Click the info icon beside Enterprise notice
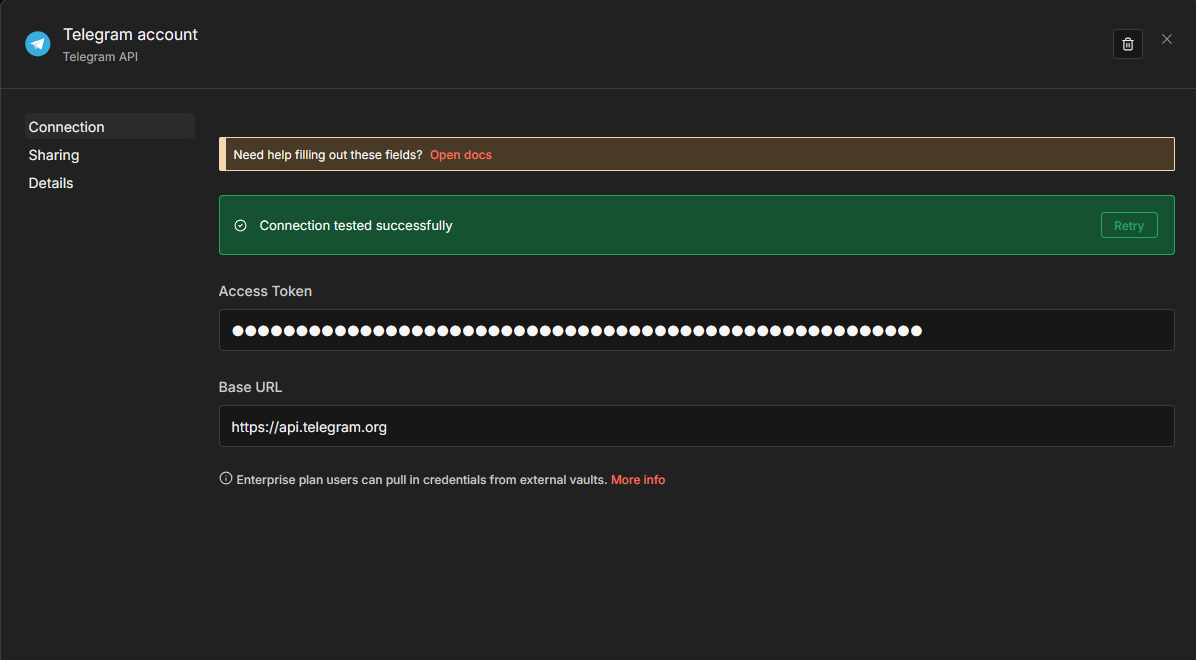The image size is (1196, 660). [225, 479]
